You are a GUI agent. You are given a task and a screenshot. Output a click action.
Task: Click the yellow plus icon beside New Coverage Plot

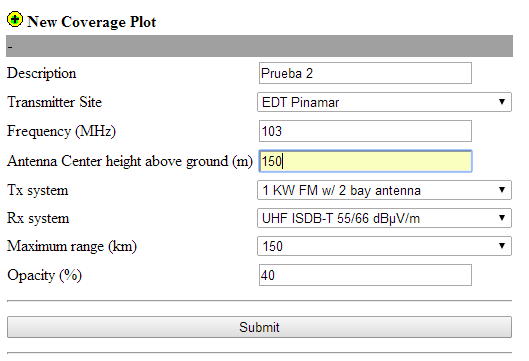15,19
